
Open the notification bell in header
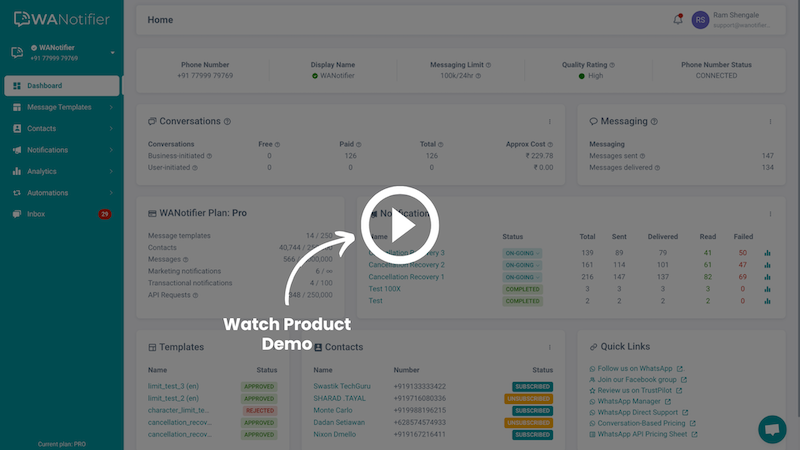point(678,20)
